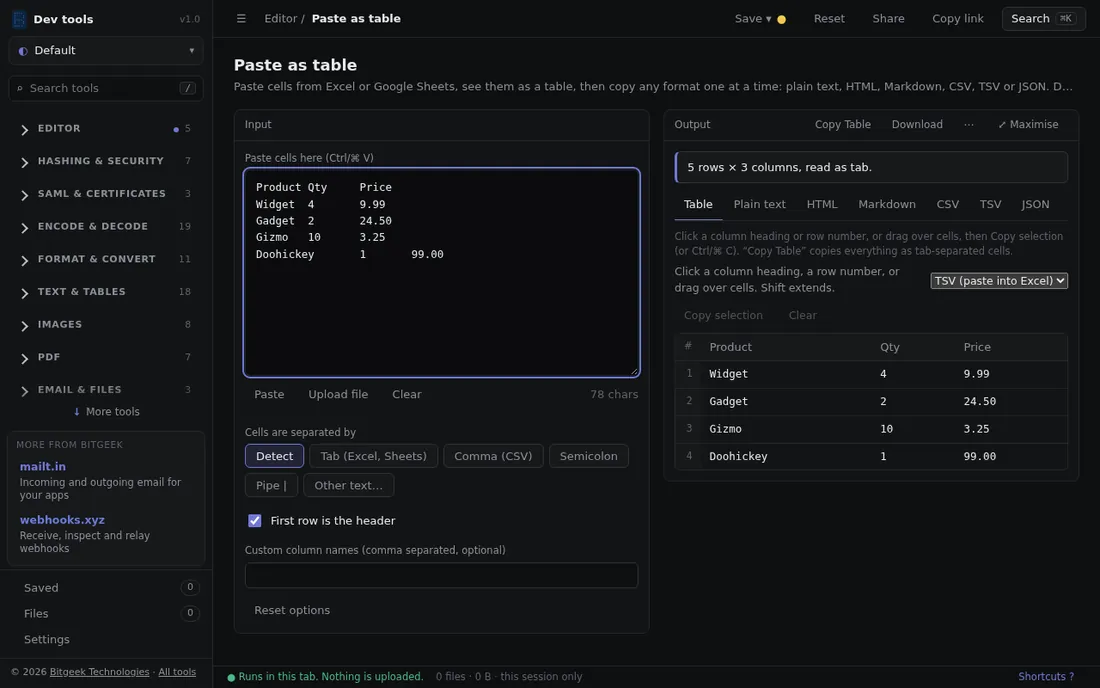
Task: Toggle the sidebar hamburger menu icon
Action: point(241,19)
